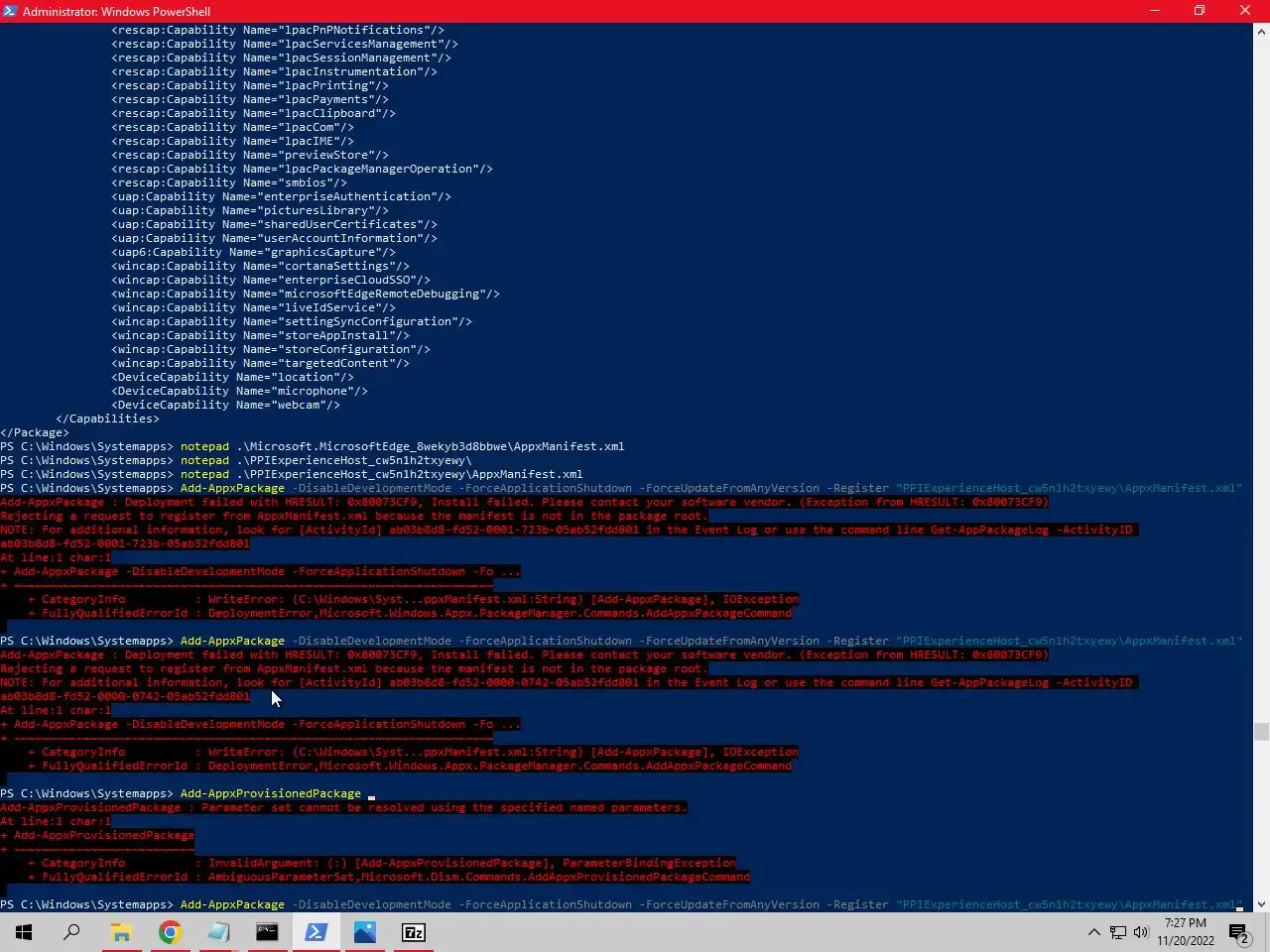The image size is (1270, 952).
Task: Click the vertical scrollbar thumb
Action: 1261,732
